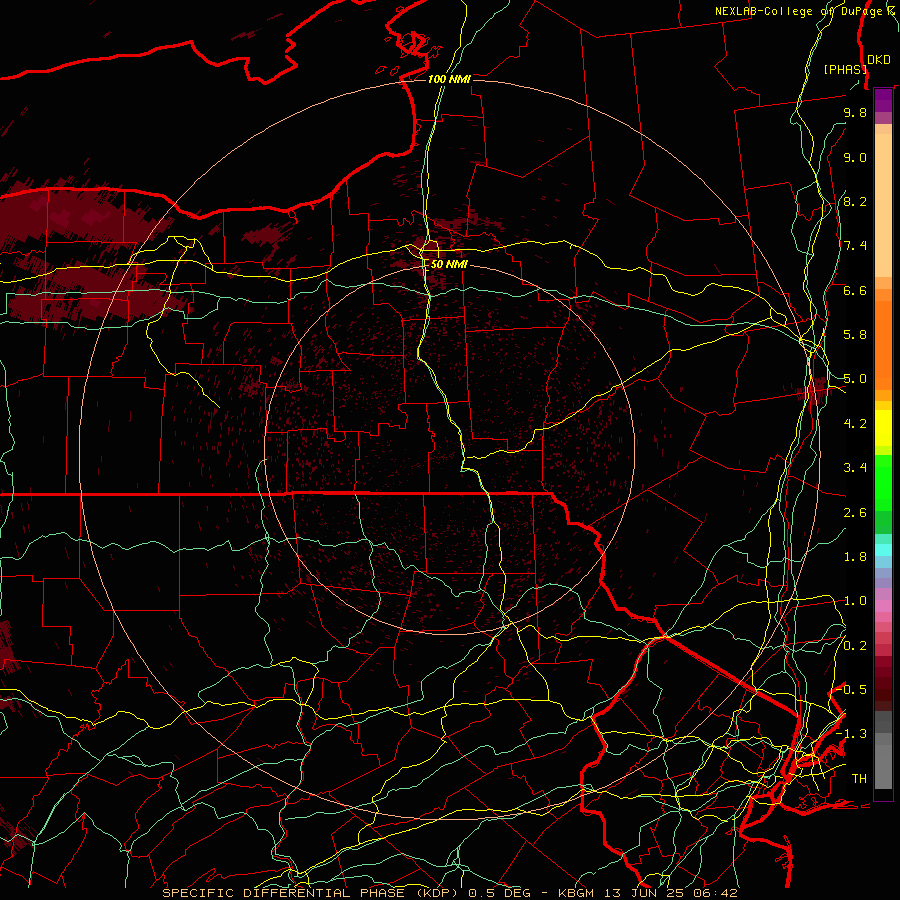This screenshot has height=900, width=900.
Task: Click the 9.8 value on the scale
Action: click(x=855, y=112)
